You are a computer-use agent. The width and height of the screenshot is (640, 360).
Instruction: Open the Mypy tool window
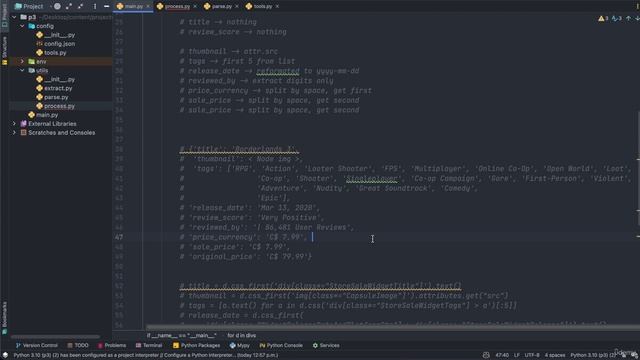point(239,345)
